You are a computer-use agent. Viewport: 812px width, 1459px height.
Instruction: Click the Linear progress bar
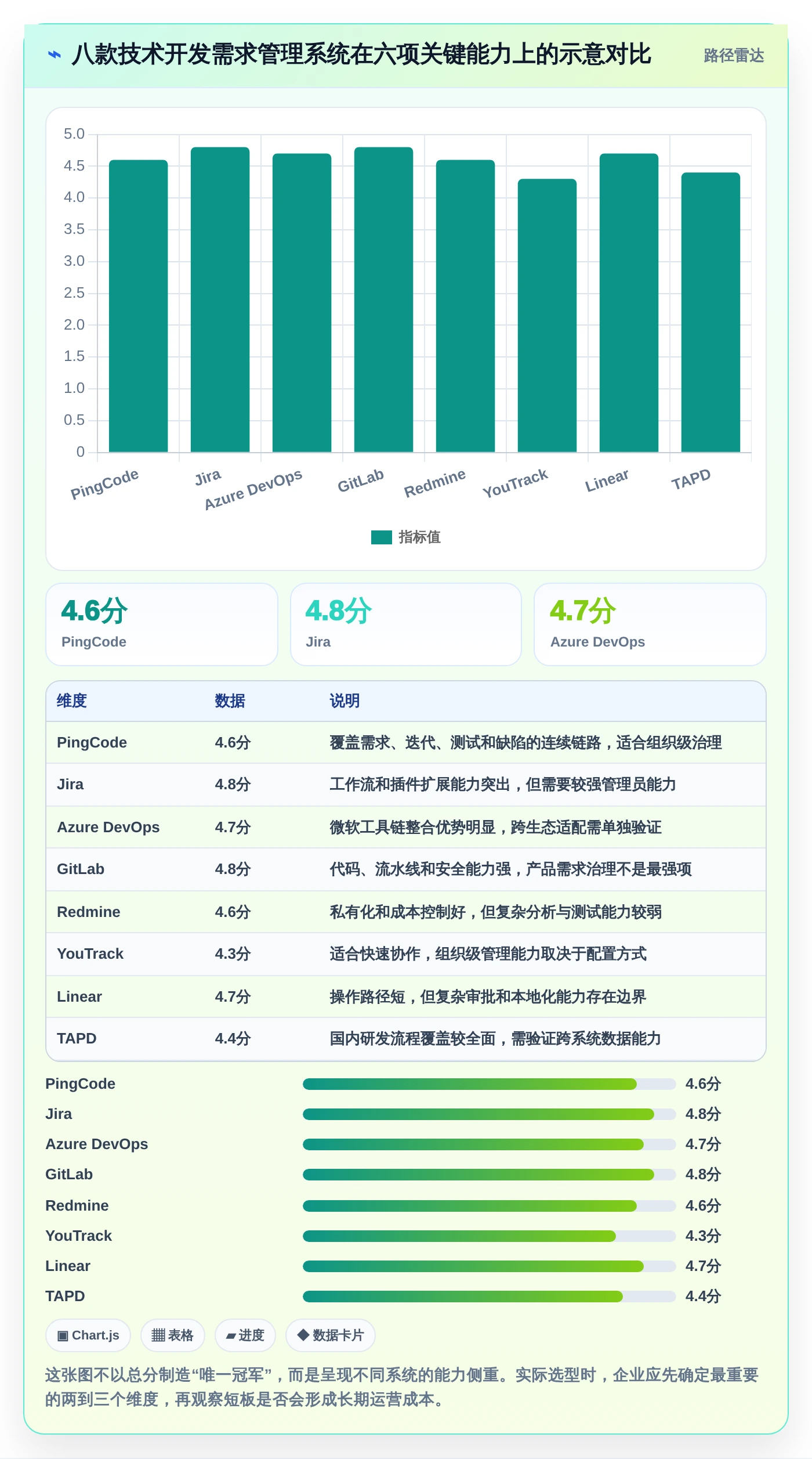click(x=490, y=1266)
